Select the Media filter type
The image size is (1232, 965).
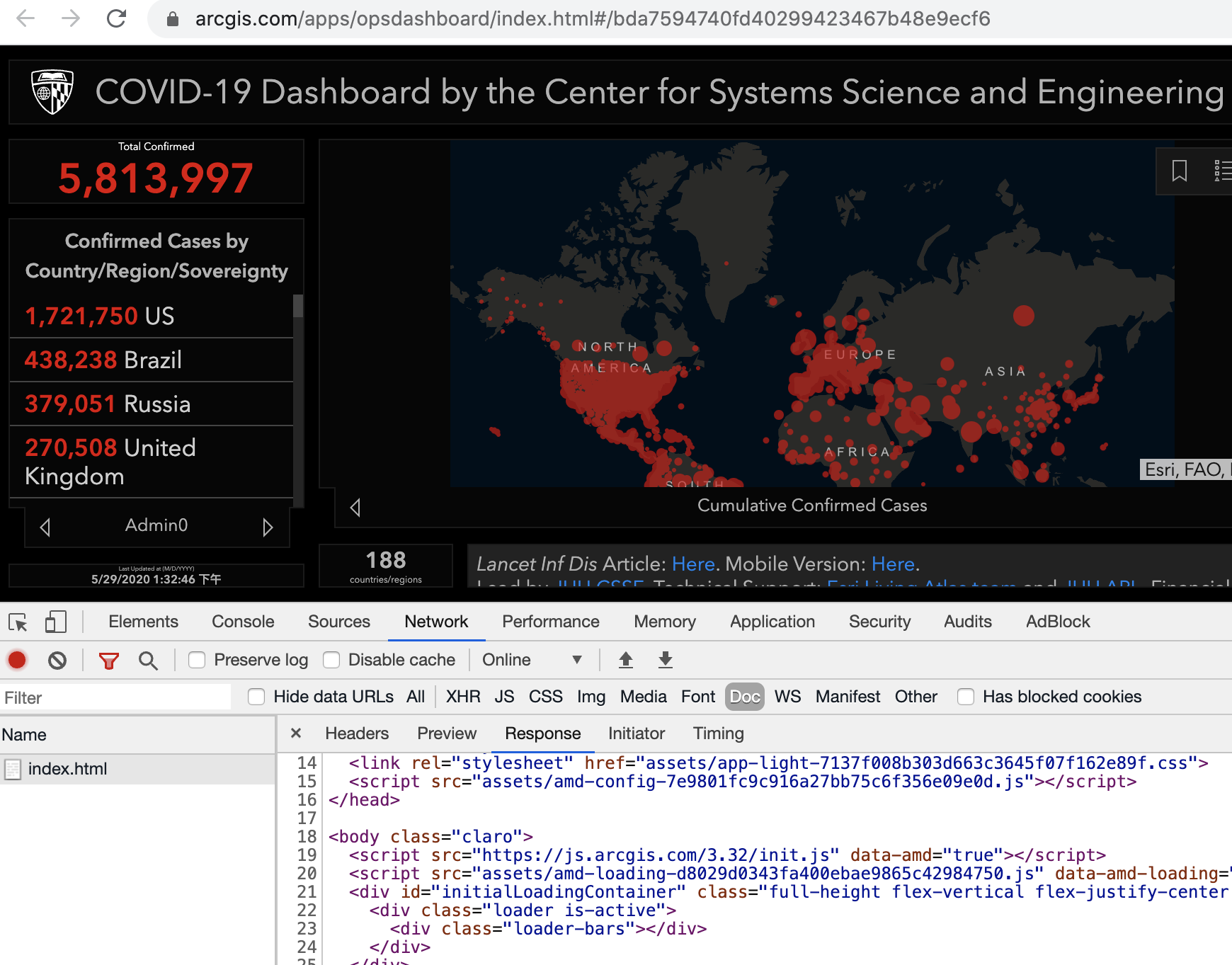(x=644, y=697)
